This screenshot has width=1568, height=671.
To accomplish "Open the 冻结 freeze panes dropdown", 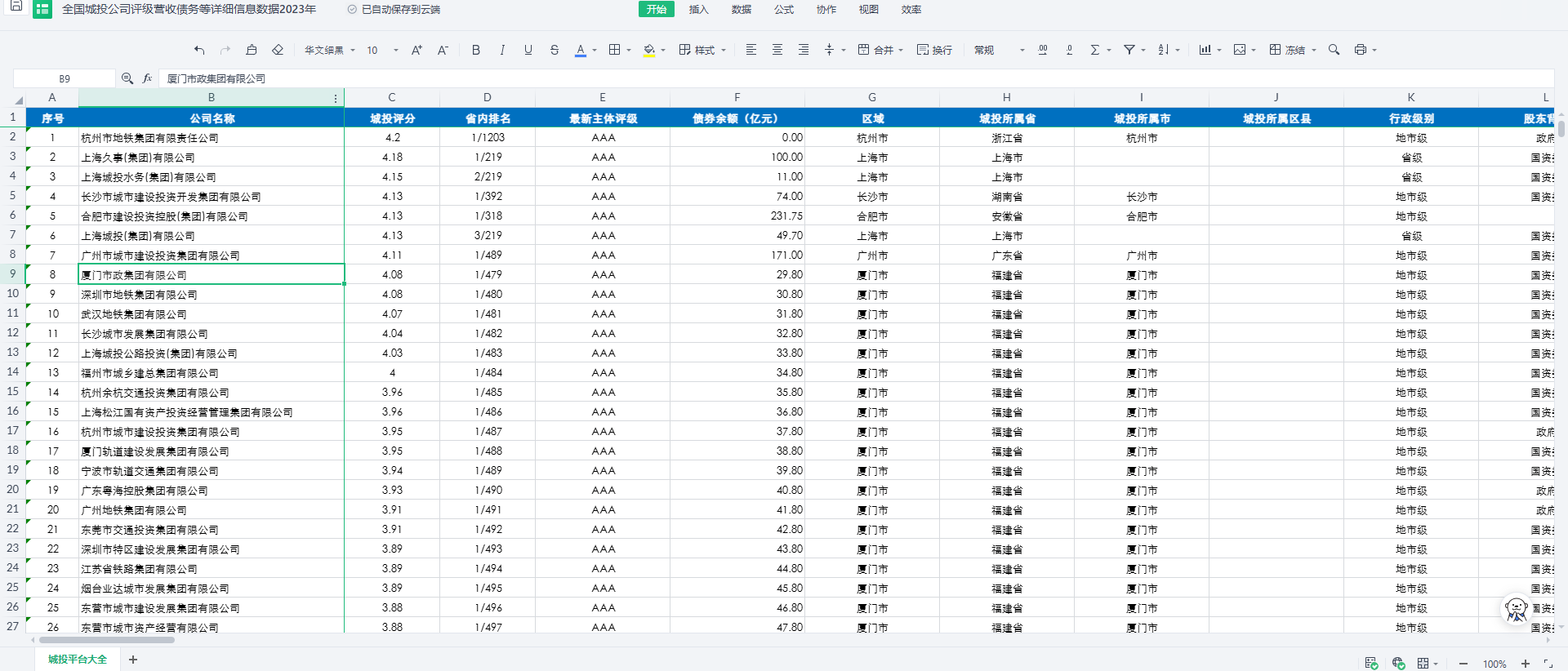I will point(1293,50).
